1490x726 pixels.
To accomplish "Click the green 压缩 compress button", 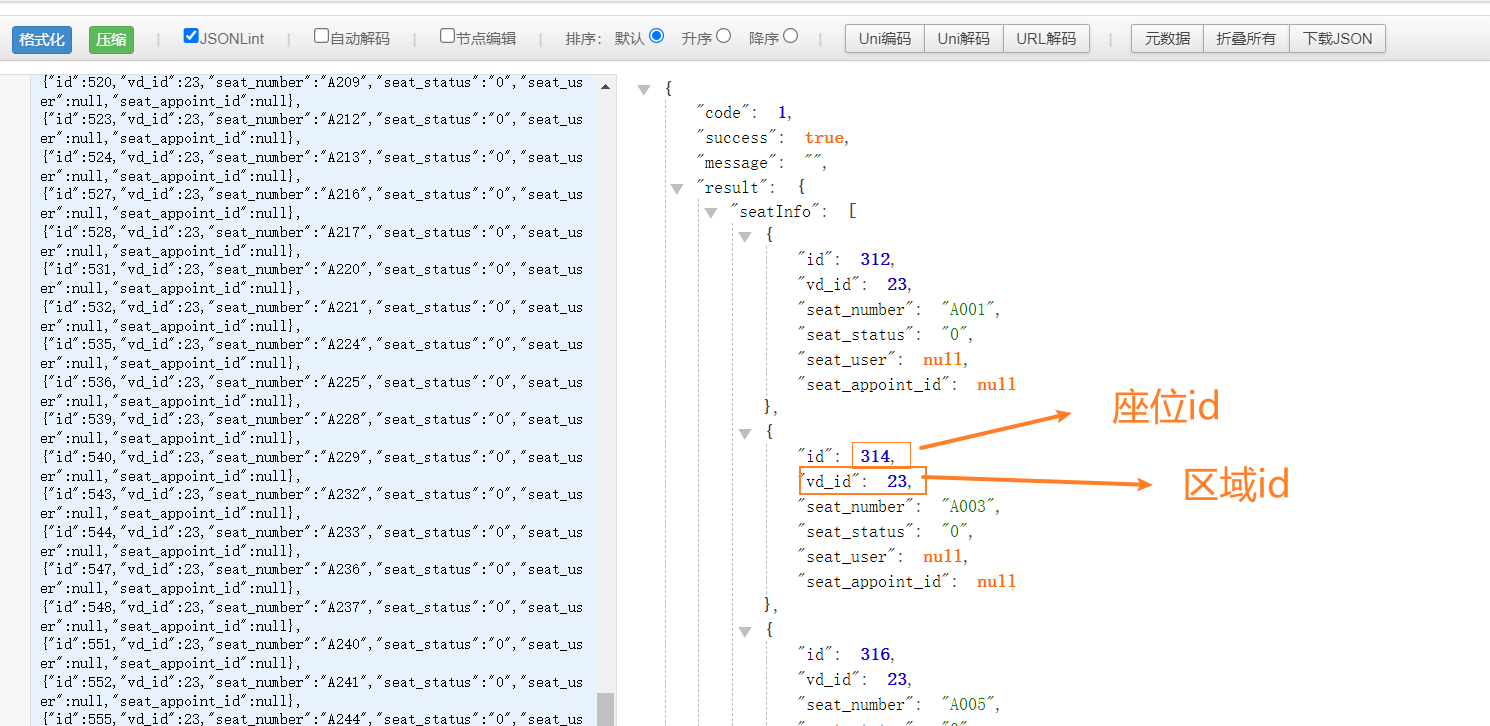I will point(111,40).
